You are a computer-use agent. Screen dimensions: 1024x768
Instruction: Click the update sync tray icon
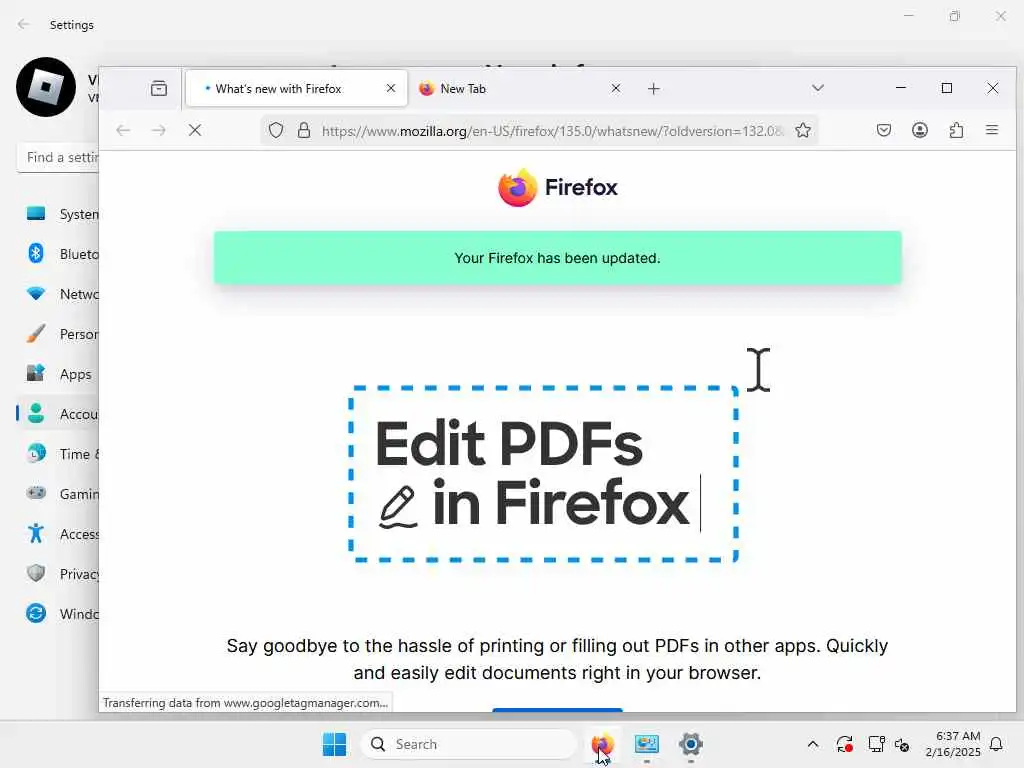pyautogui.click(x=844, y=744)
